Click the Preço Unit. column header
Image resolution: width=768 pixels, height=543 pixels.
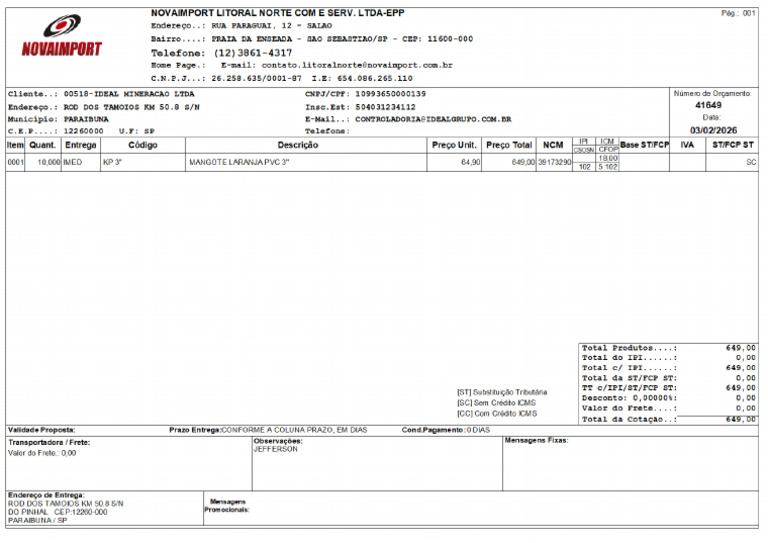coord(454,145)
